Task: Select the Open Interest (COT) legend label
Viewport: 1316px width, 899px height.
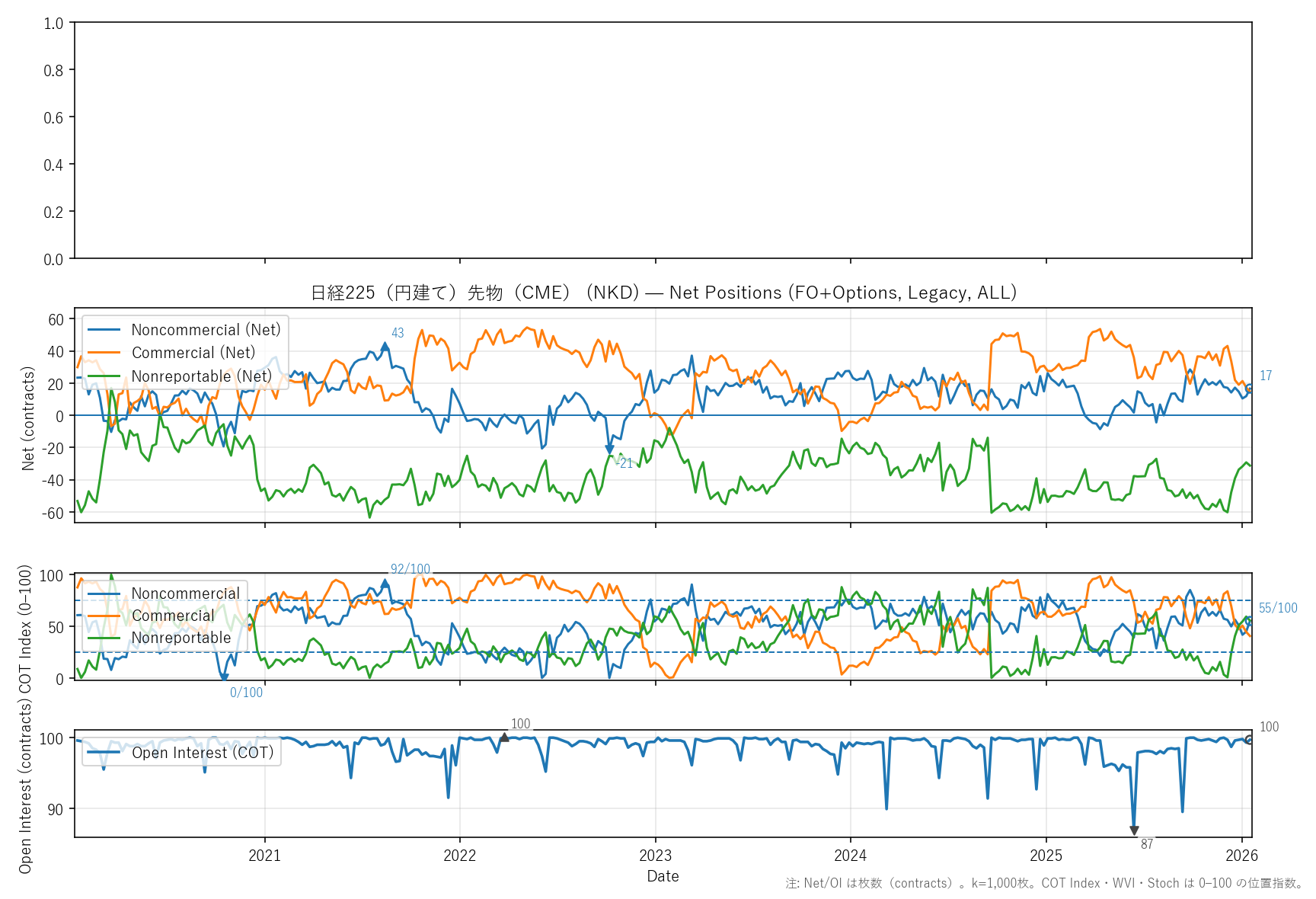Action: pyautogui.click(x=203, y=753)
